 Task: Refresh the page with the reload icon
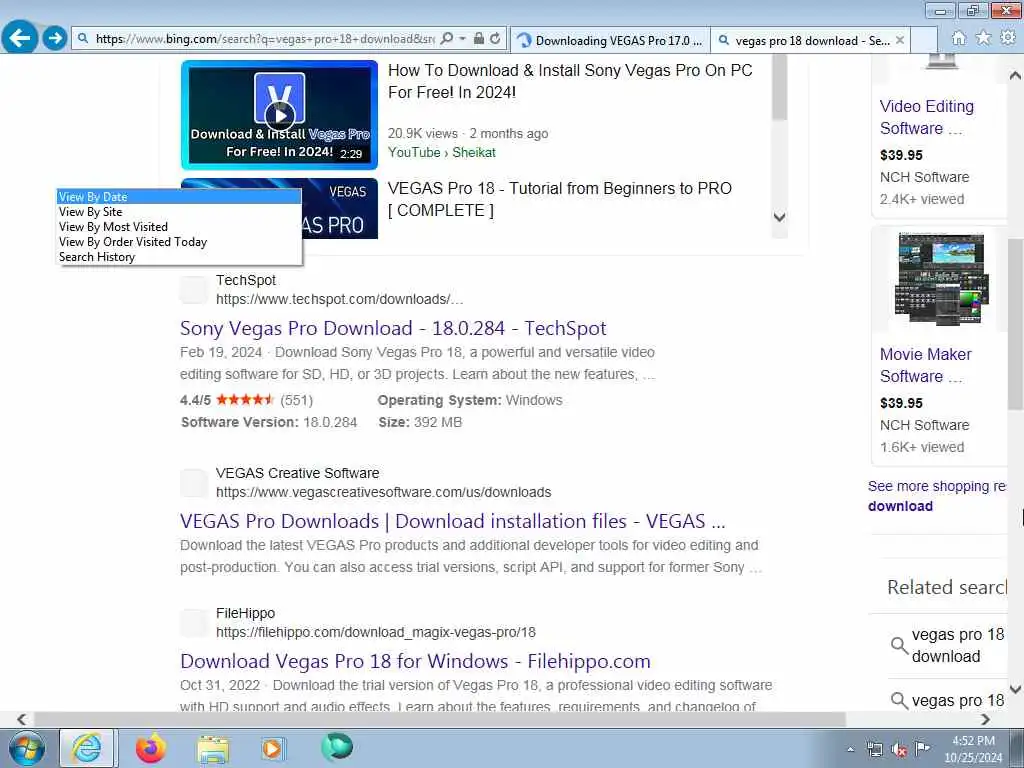click(495, 39)
